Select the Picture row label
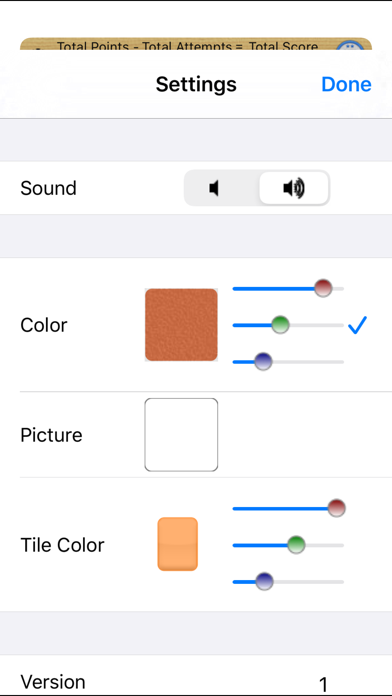The image size is (392, 696). (51, 435)
